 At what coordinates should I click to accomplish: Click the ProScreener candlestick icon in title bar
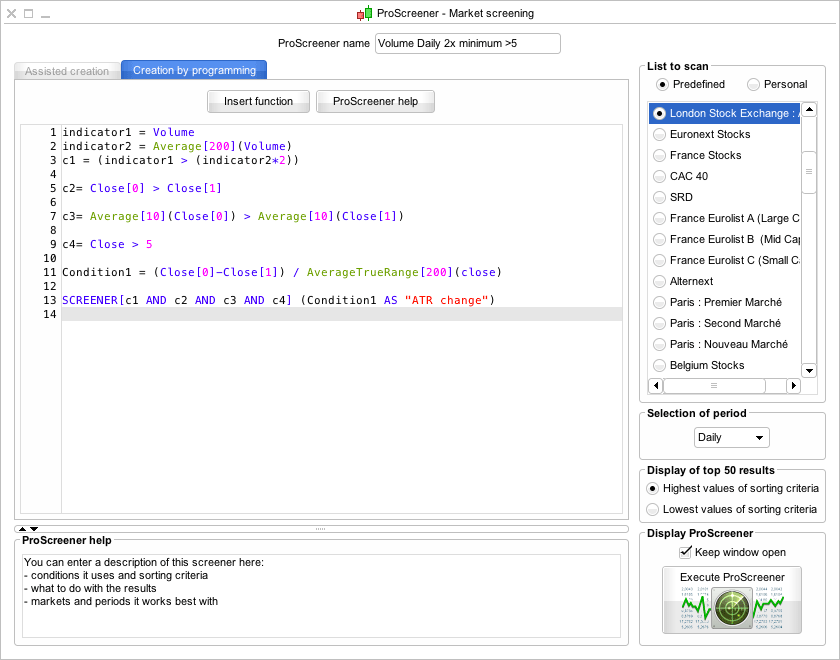click(x=365, y=13)
